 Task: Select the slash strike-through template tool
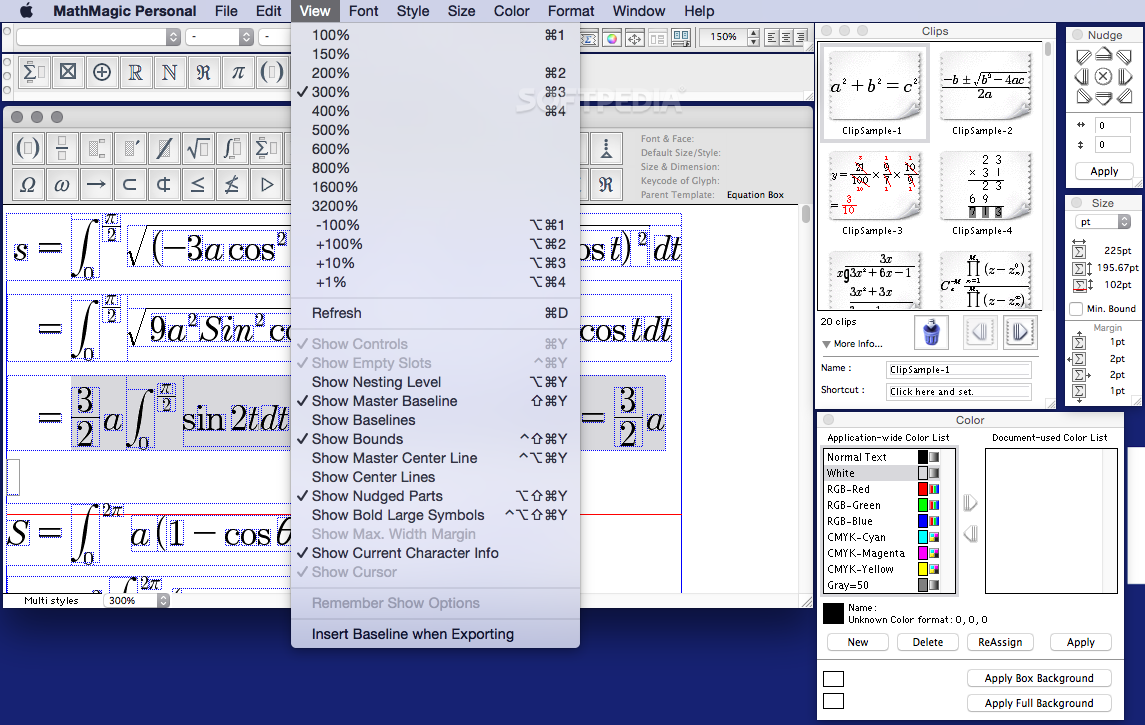164,148
